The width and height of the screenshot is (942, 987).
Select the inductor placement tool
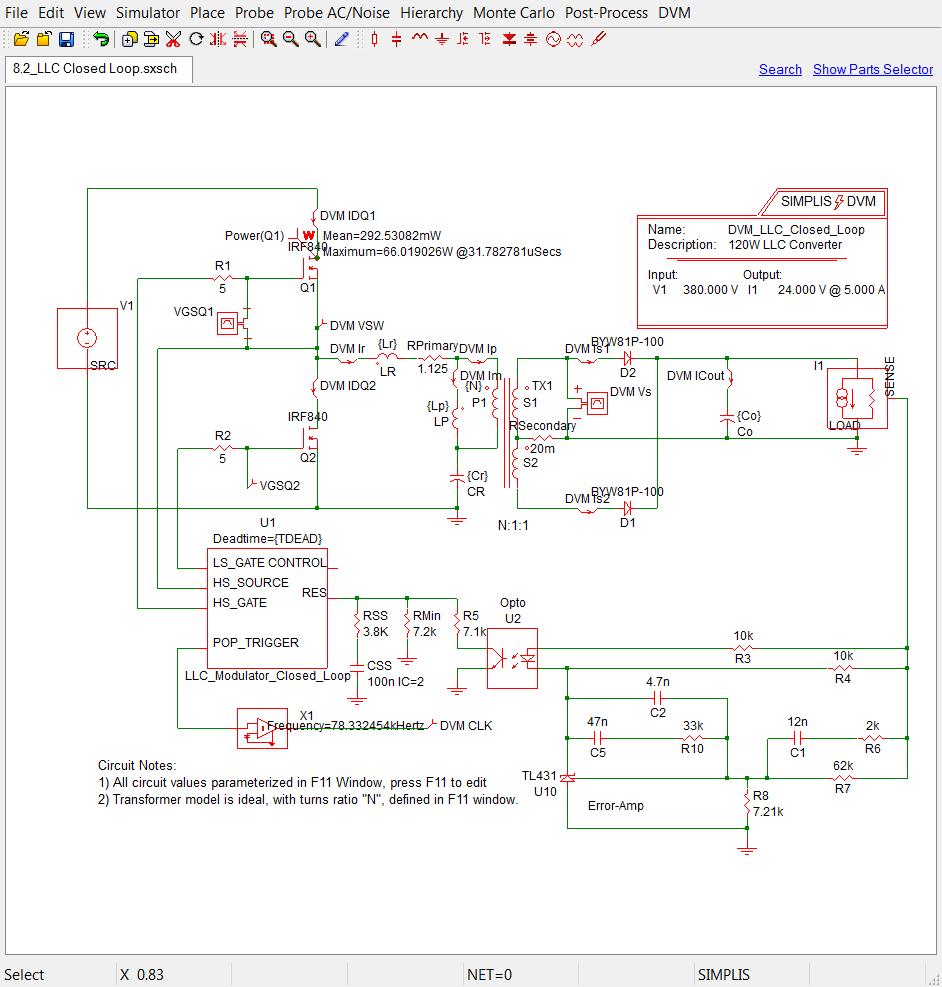(419, 38)
